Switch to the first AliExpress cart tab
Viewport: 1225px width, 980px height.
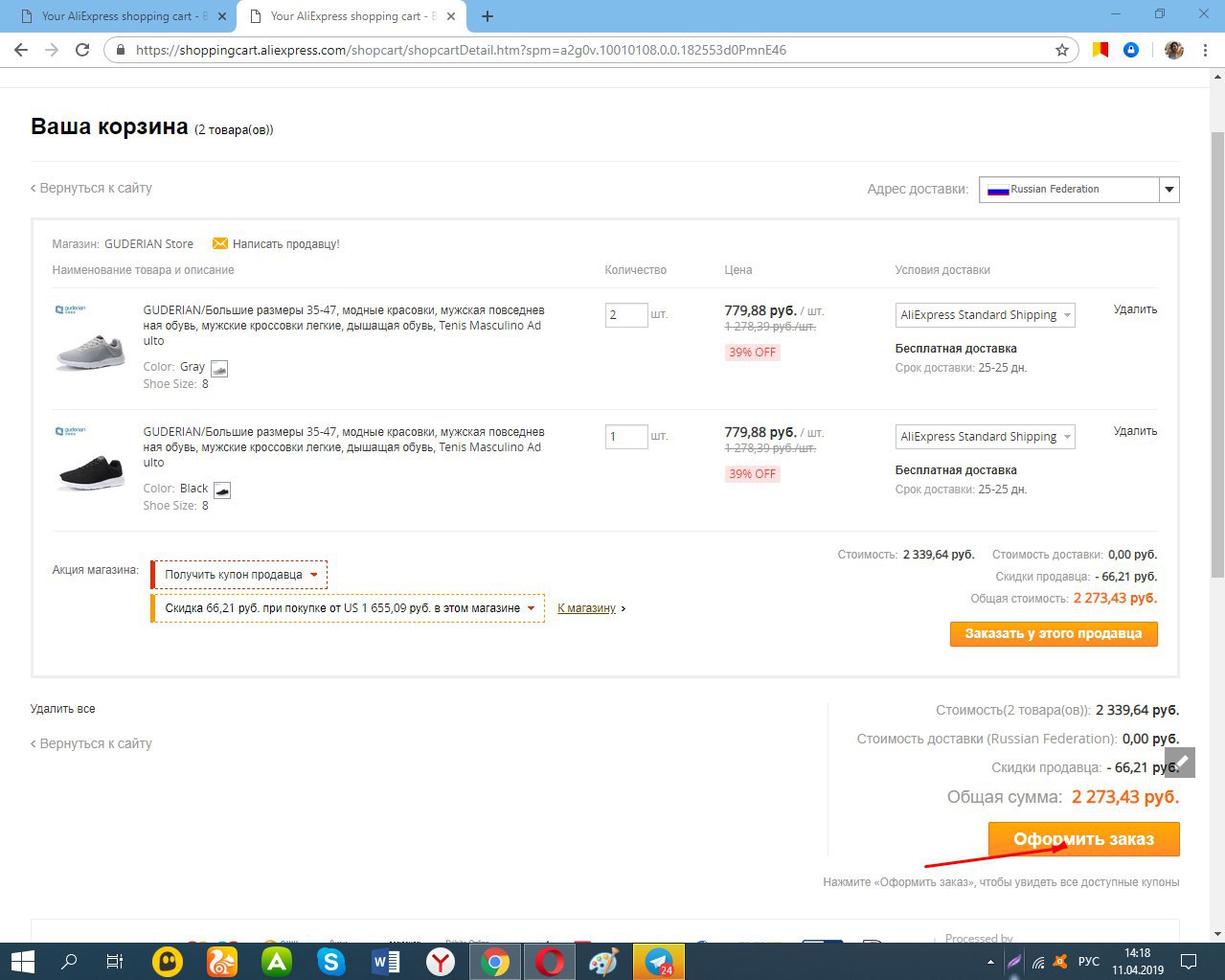pos(123,16)
